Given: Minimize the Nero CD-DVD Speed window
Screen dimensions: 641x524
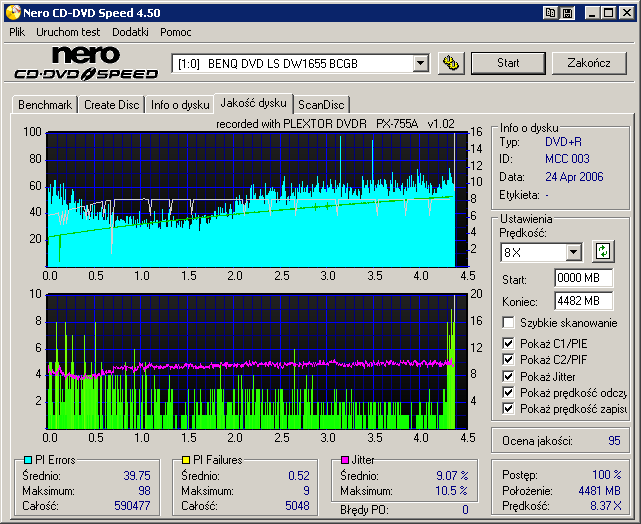Looking at the screenshot, I should point(591,13).
